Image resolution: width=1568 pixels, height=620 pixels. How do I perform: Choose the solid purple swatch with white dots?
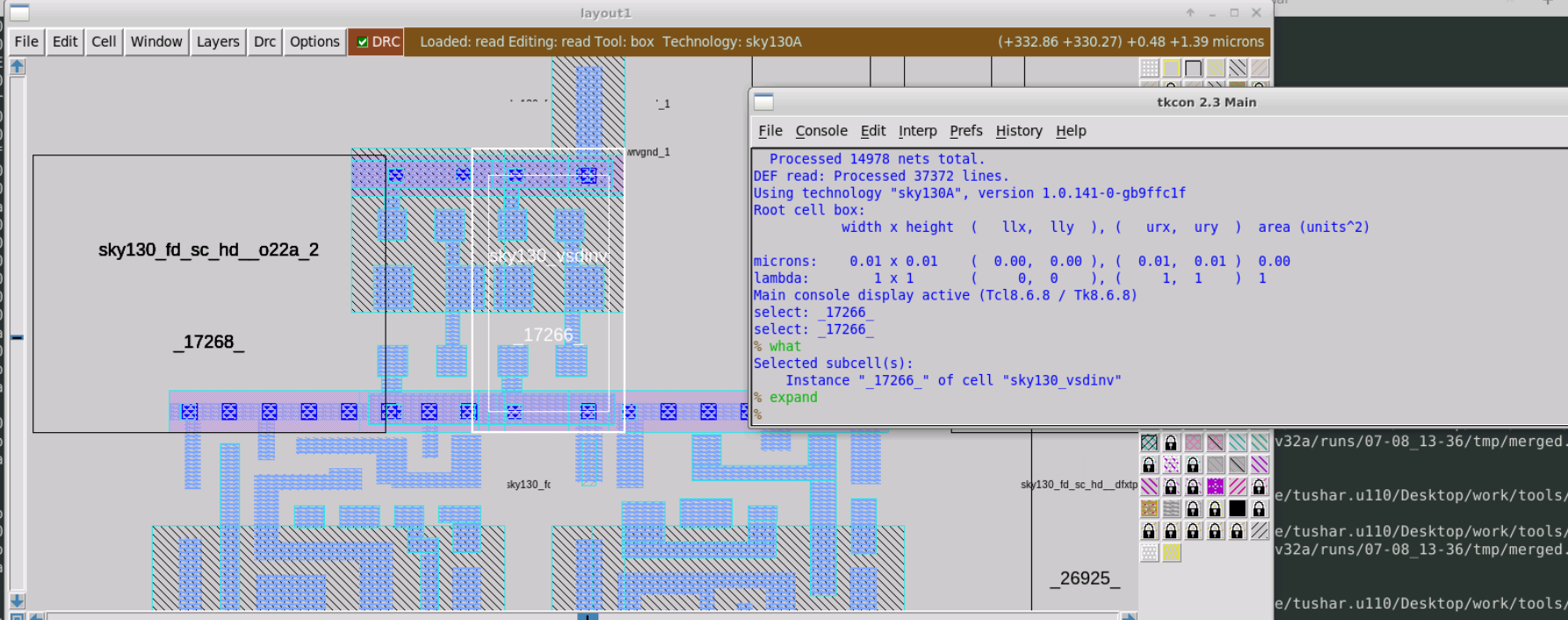coord(1215,486)
